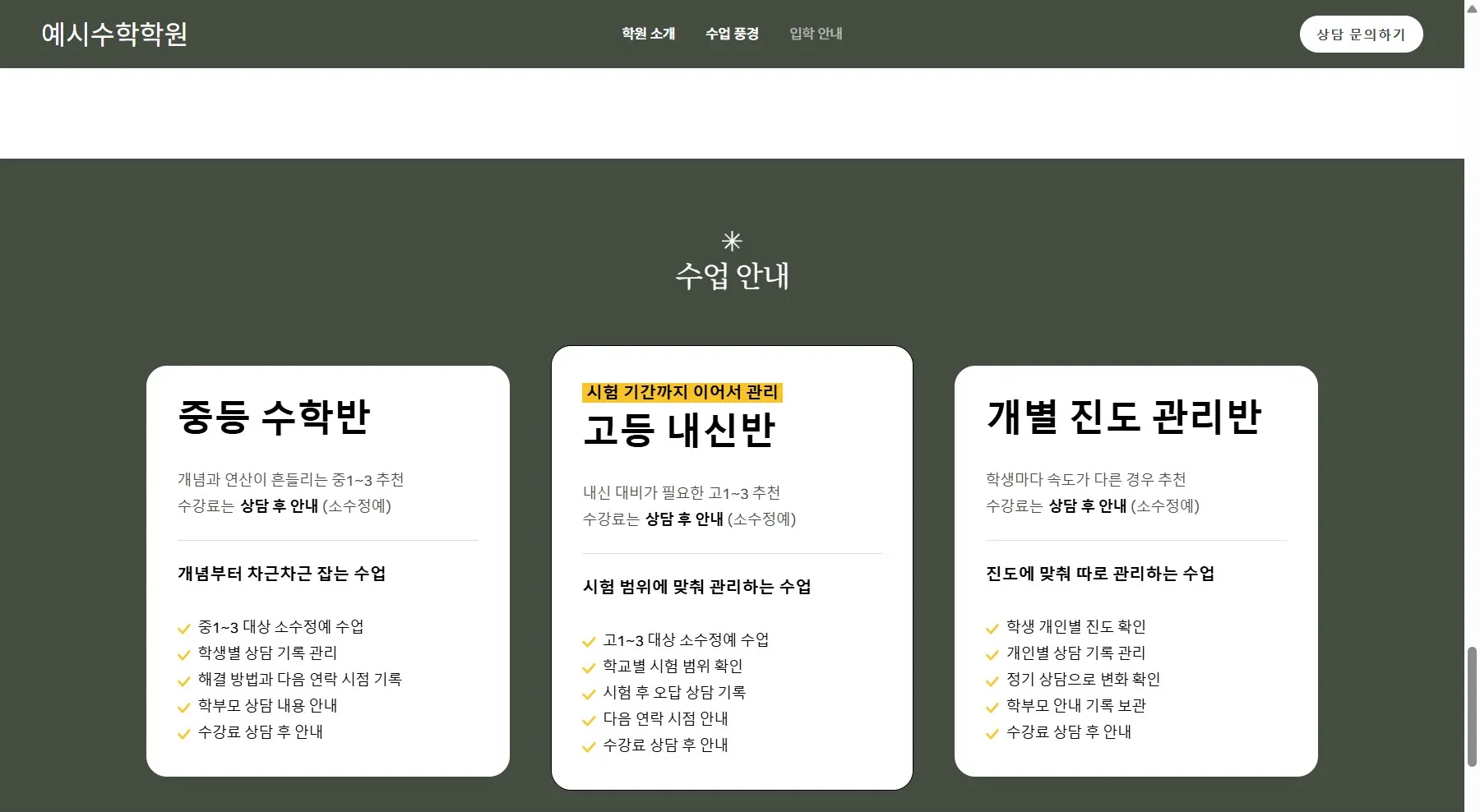Click checkmark icon beside 학생 개인별 진도 확인
The image size is (1480, 812).
pyautogui.click(x=992, y=629)
